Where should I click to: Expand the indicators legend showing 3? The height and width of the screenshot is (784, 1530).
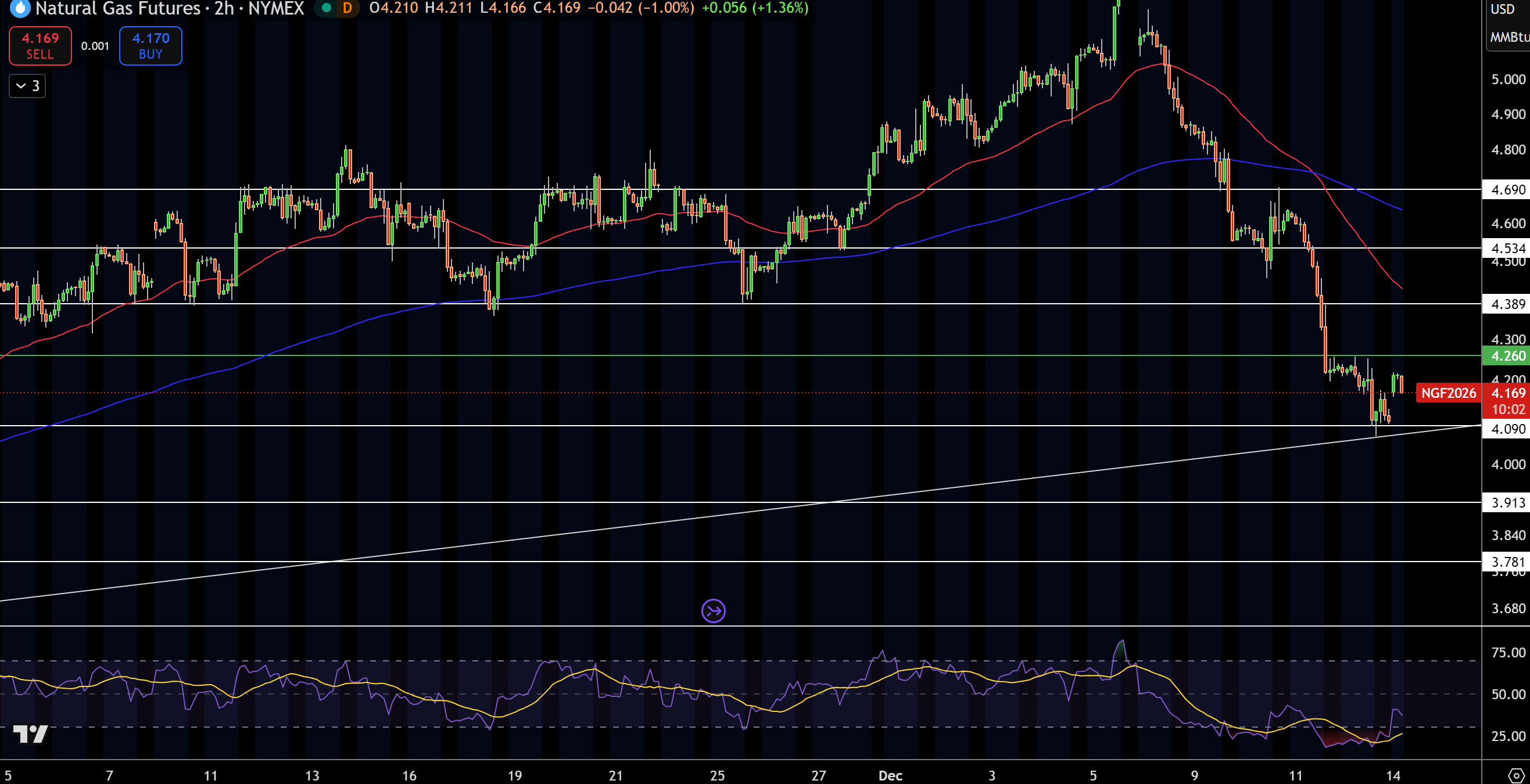pos(27,86)
